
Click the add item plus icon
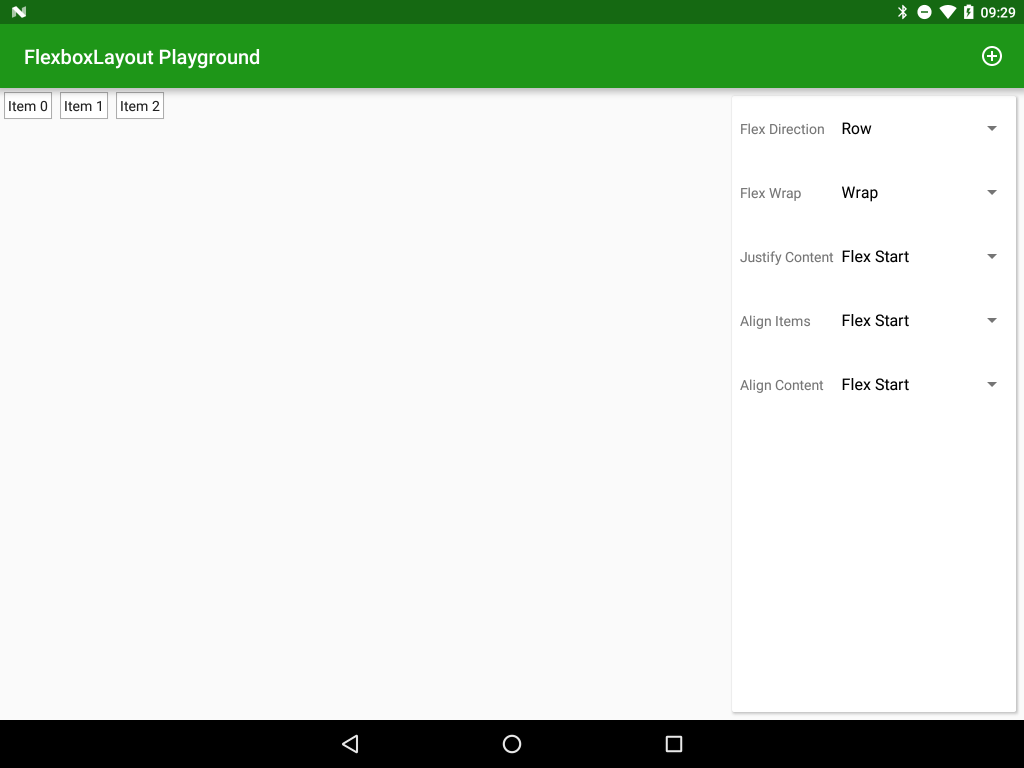coord(991,56)
